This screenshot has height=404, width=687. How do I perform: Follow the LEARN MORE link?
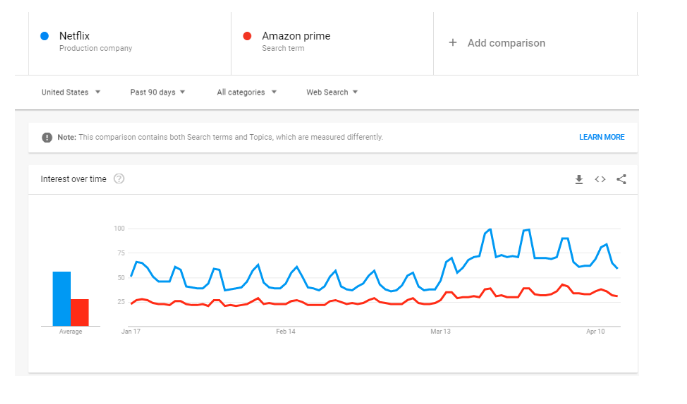pyautogui.click(x=601, y=137)
